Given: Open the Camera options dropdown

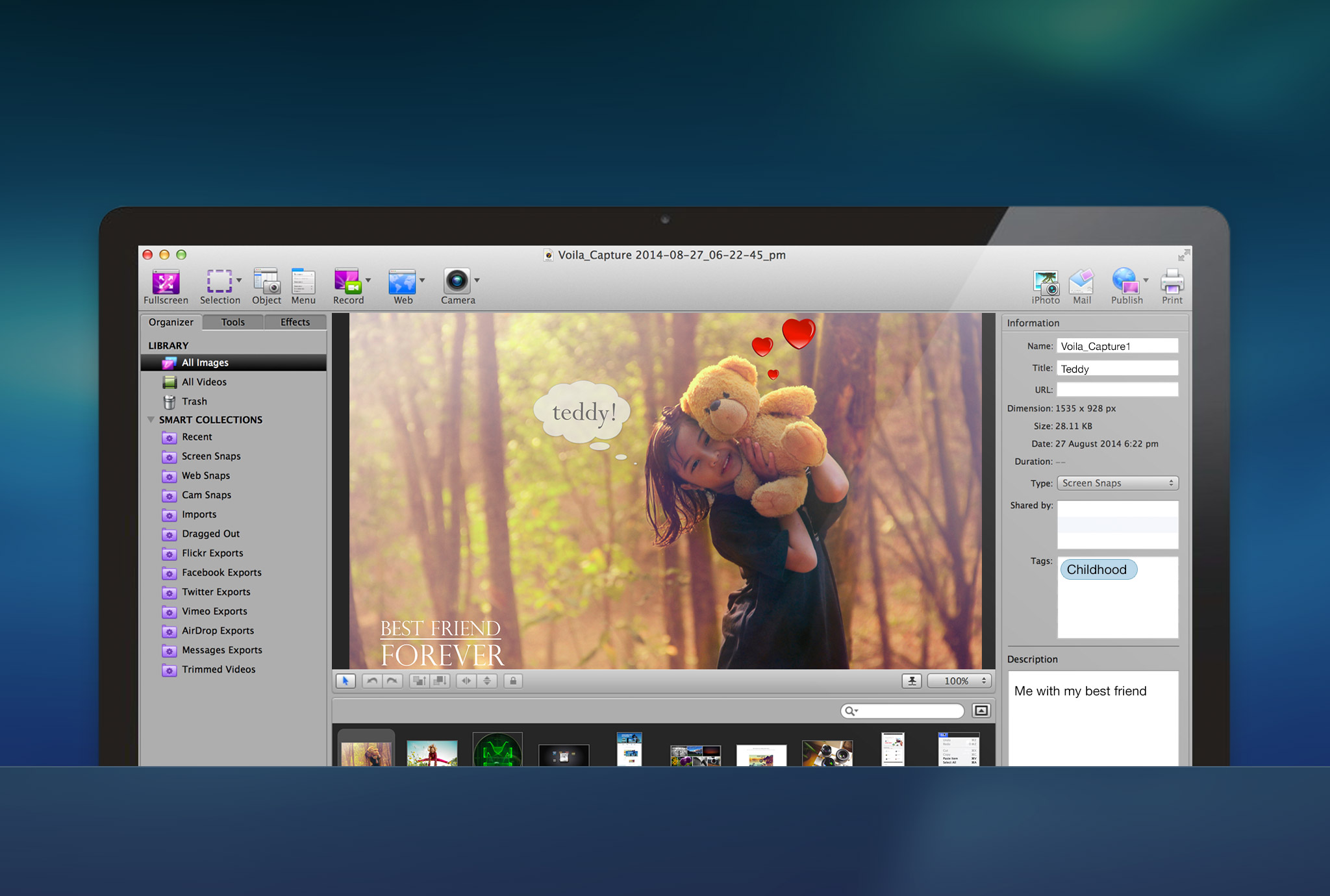Looking at the screenshot, I should [x=477, y=279].
